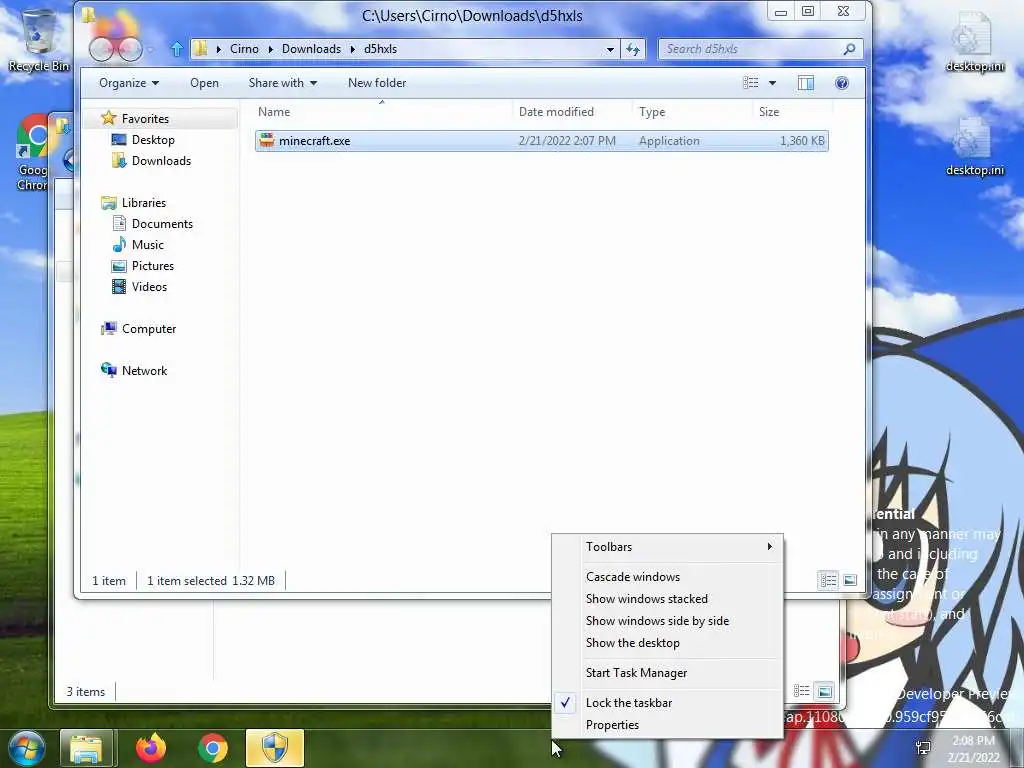1024x768 pixels.
Task: Expand the address bar history dropdown
Action: (610, 49)
